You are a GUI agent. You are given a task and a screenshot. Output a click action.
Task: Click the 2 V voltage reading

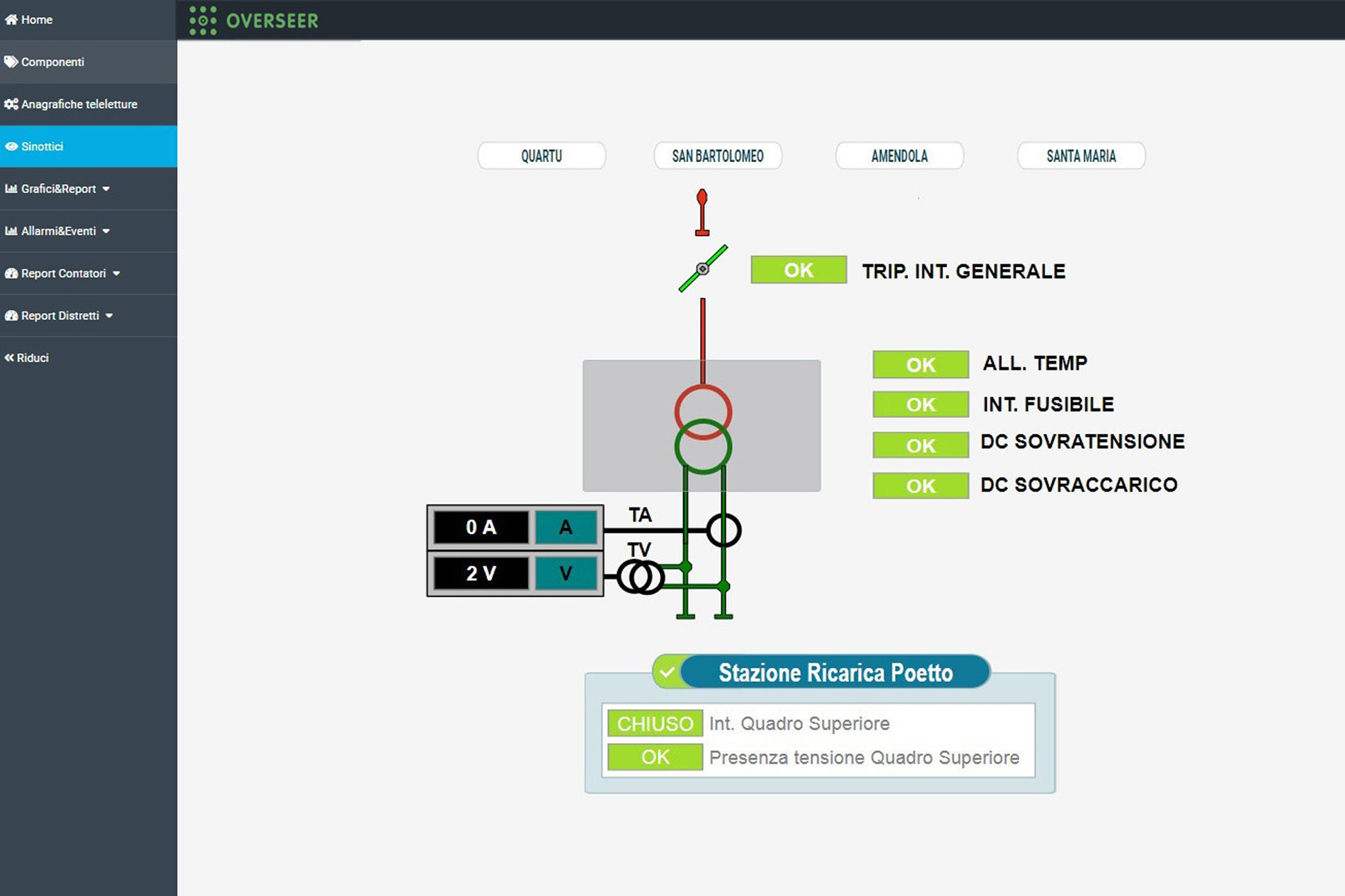(x=481, y=573)
